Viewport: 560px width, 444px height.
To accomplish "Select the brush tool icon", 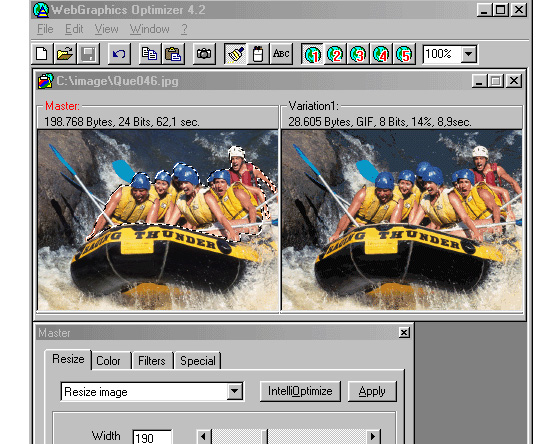I will [235, 54].
